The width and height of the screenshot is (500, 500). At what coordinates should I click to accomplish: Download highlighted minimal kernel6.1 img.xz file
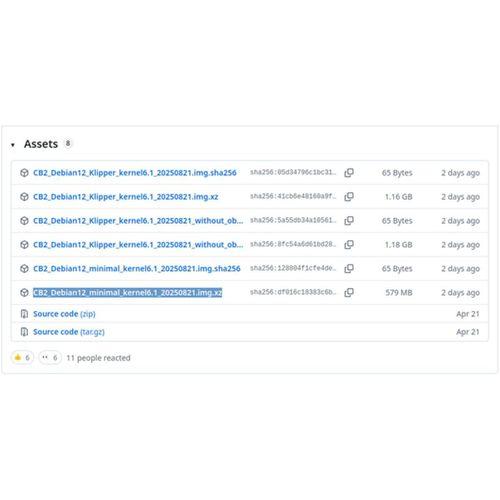(128, 293)
